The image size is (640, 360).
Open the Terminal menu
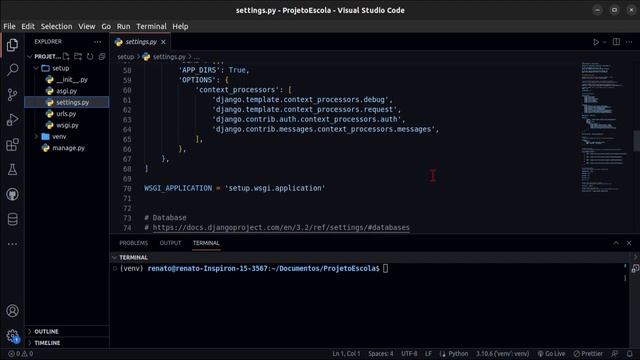tap(151, 27)
